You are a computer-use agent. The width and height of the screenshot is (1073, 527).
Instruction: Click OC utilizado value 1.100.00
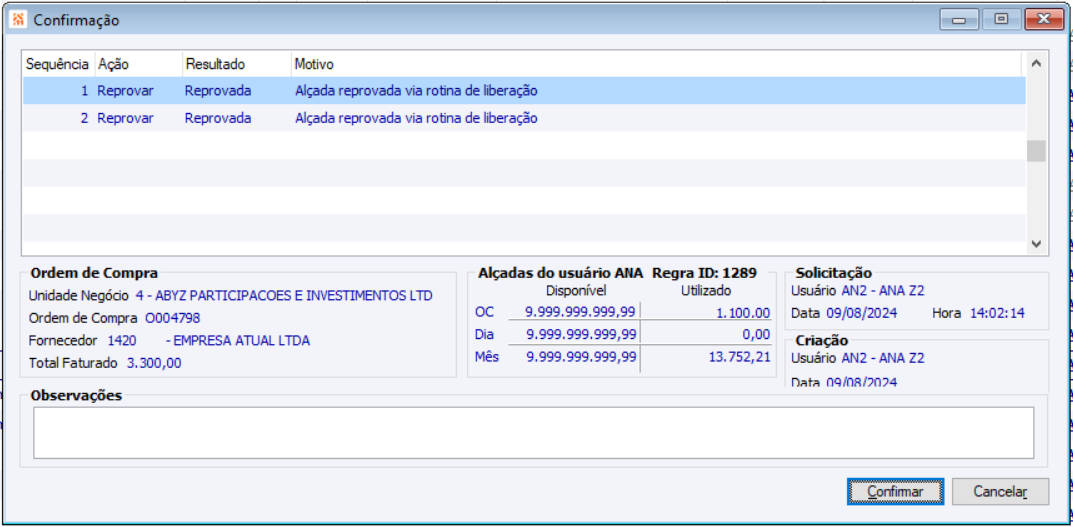pos(742,313)
